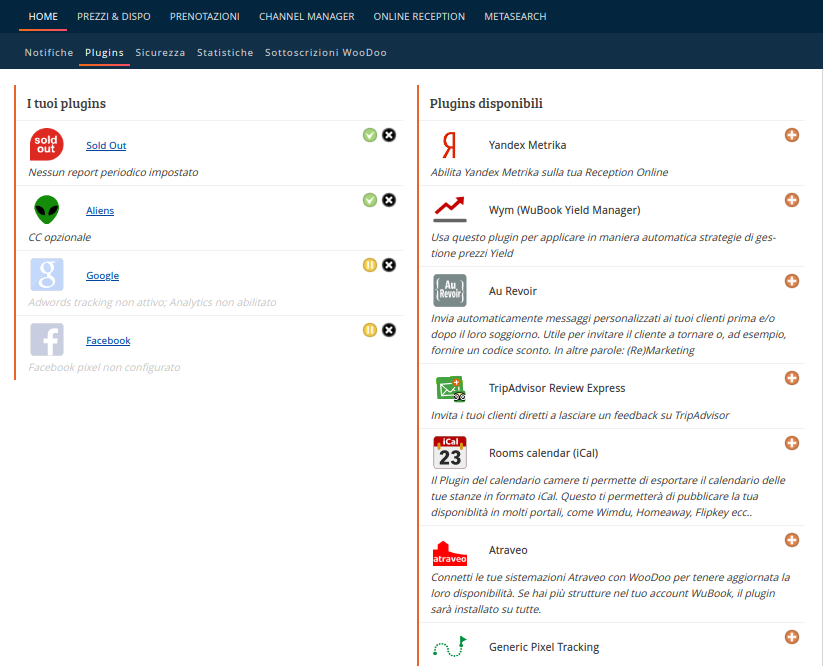The height and width of the screenshot is (666, 823).
Task: Open the Google plugin link
Action: tap(102, 276)
